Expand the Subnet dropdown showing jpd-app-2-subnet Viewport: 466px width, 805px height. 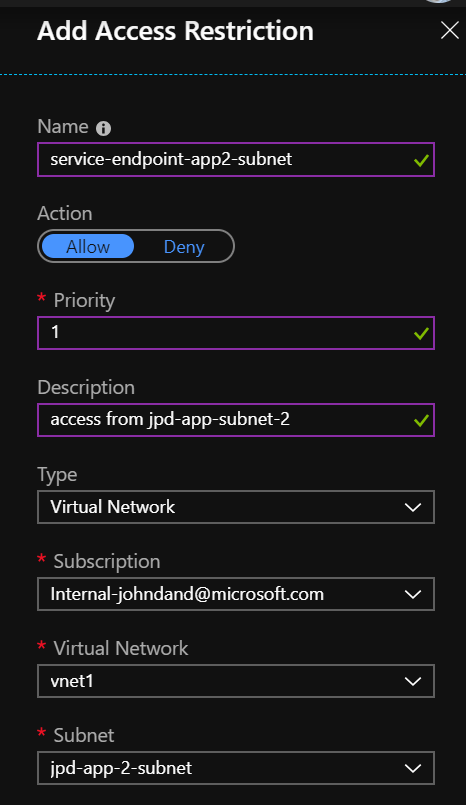(236, 768)
